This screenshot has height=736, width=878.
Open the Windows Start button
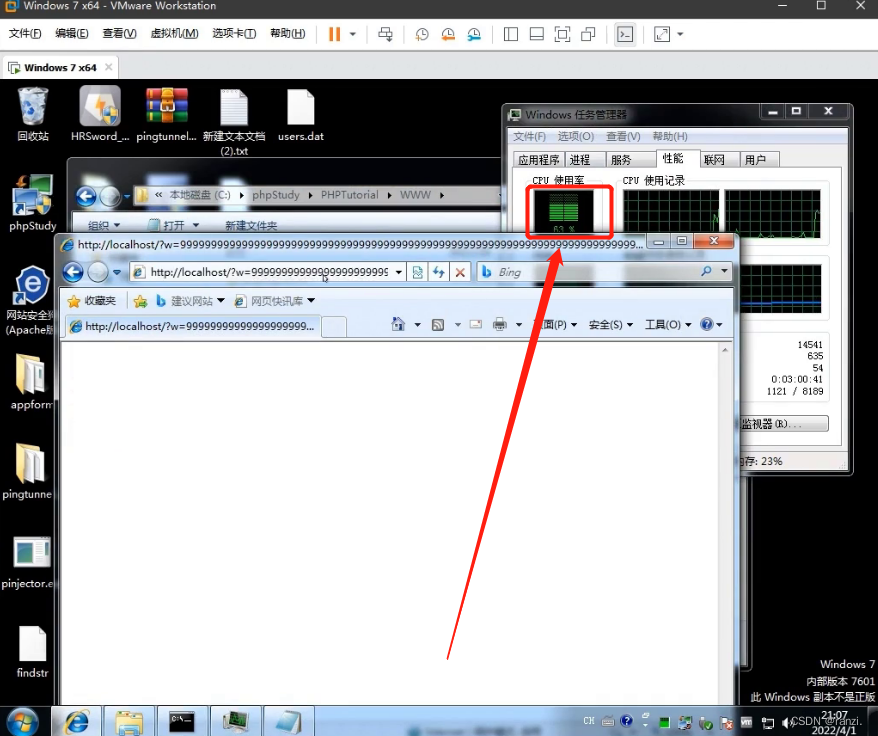(x=22, y=721)
